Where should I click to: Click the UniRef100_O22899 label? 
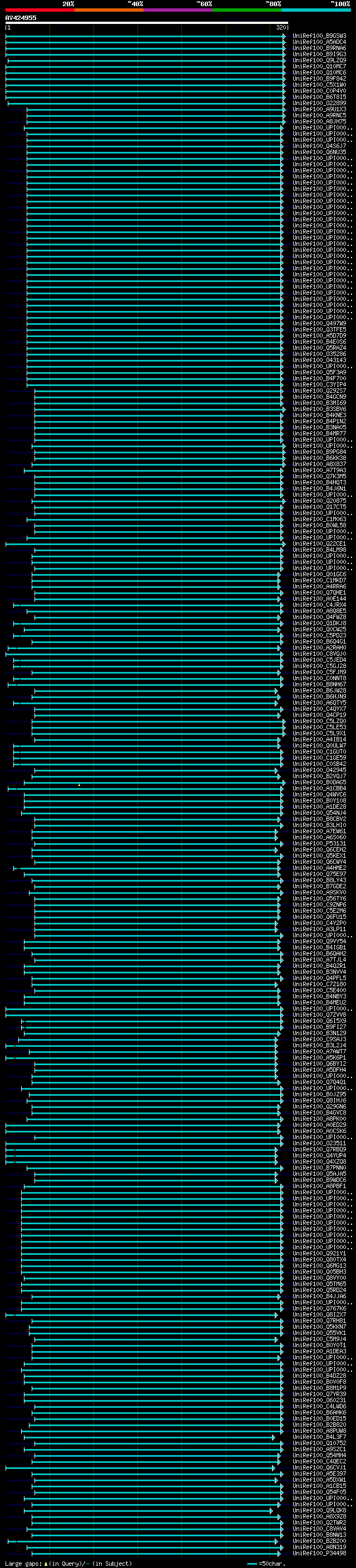[x=319, y=103]
